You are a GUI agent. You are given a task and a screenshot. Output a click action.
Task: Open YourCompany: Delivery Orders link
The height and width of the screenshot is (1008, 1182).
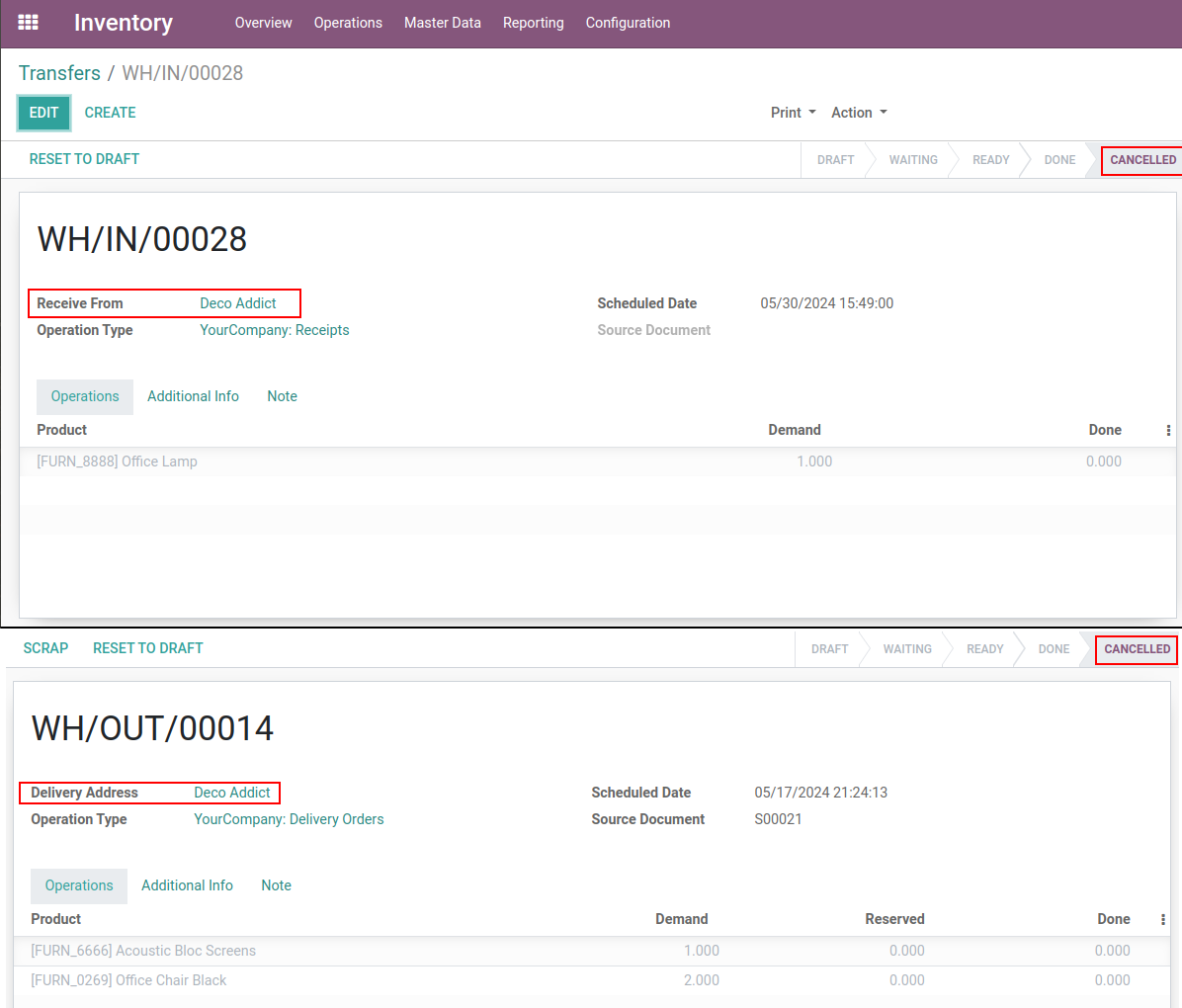coord(289,819)
